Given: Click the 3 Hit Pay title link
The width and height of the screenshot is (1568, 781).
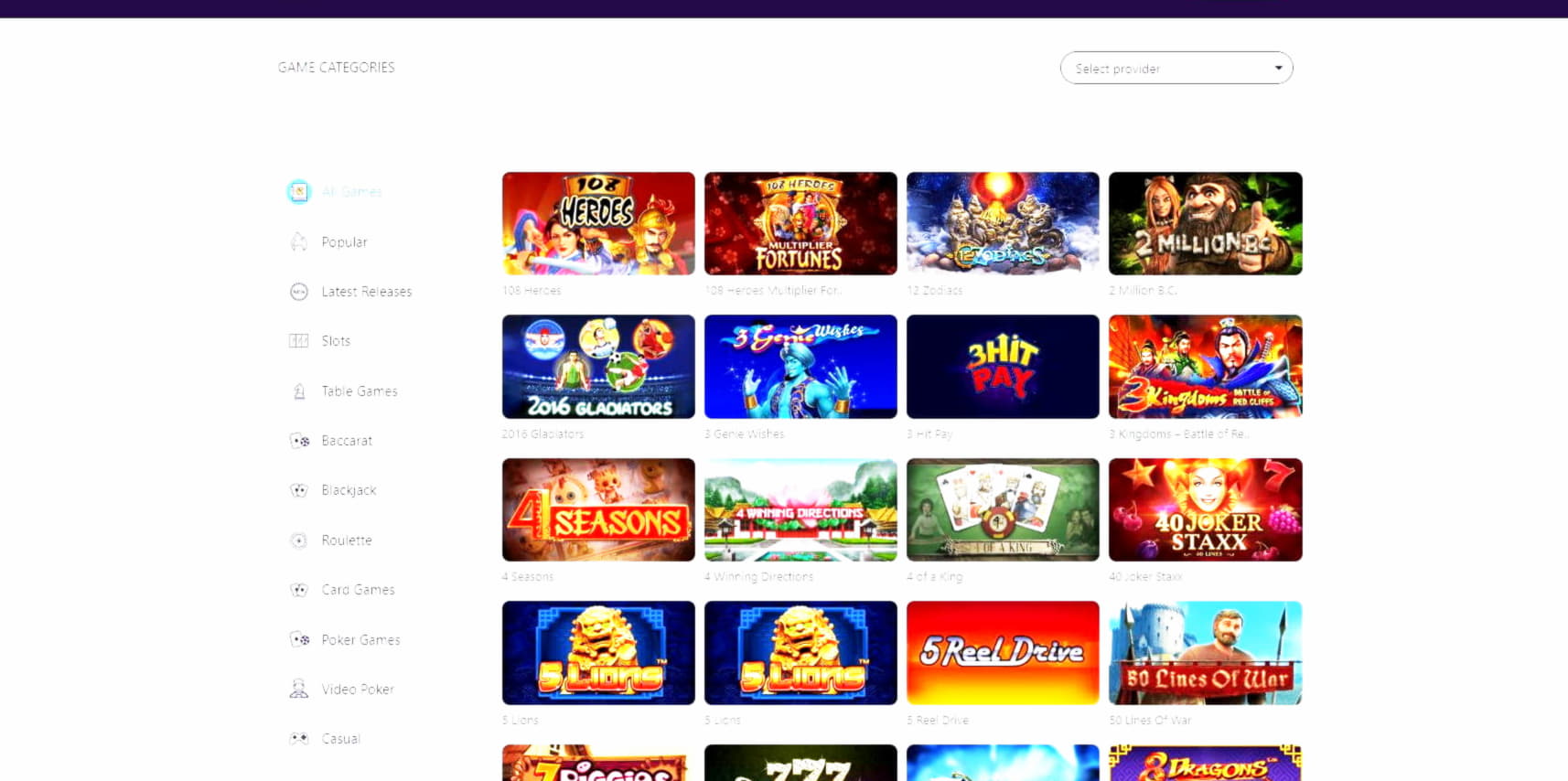Looking at the screenshot, I should (x=929, y=434).
